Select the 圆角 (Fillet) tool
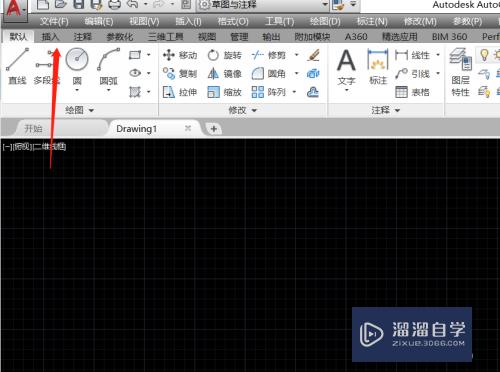Screen dimensions: 500x372 [269, 73]
